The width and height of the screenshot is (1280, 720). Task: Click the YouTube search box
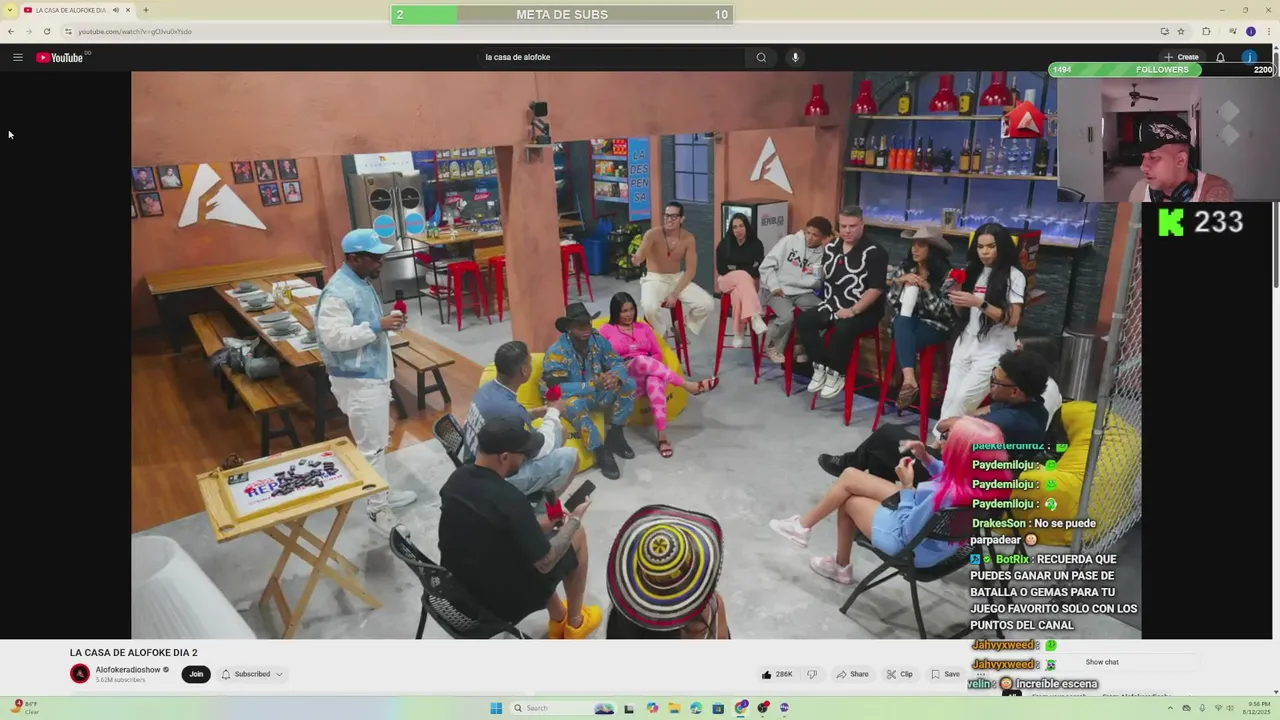point(610,57)
